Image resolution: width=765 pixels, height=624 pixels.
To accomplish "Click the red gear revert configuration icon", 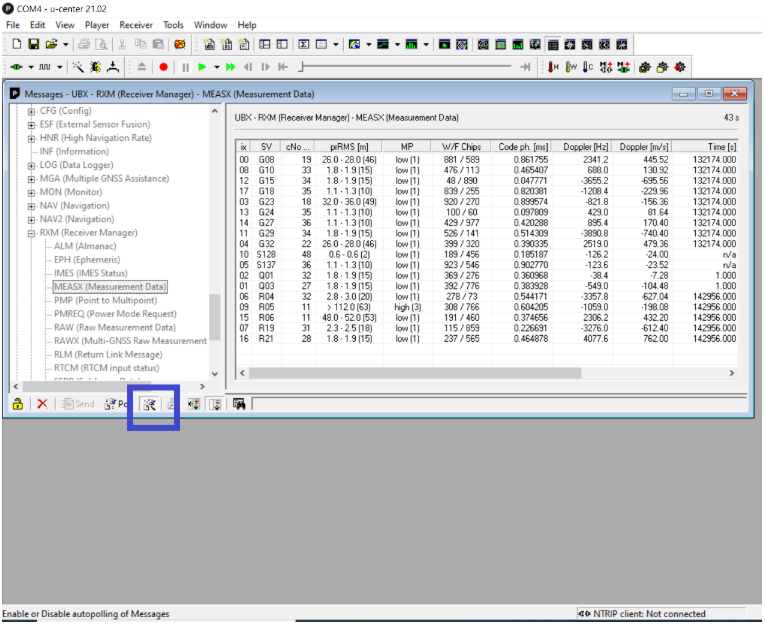I will (x=680, y=67).
